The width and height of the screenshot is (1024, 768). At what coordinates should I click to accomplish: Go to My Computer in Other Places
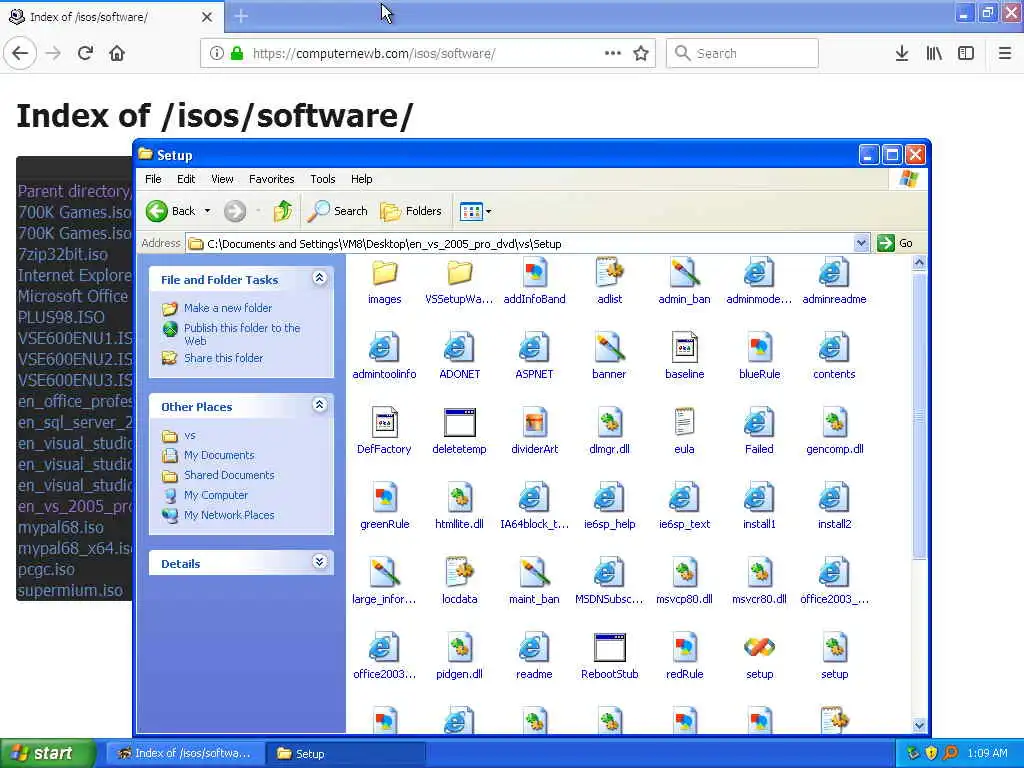click(x=216, y=495)
